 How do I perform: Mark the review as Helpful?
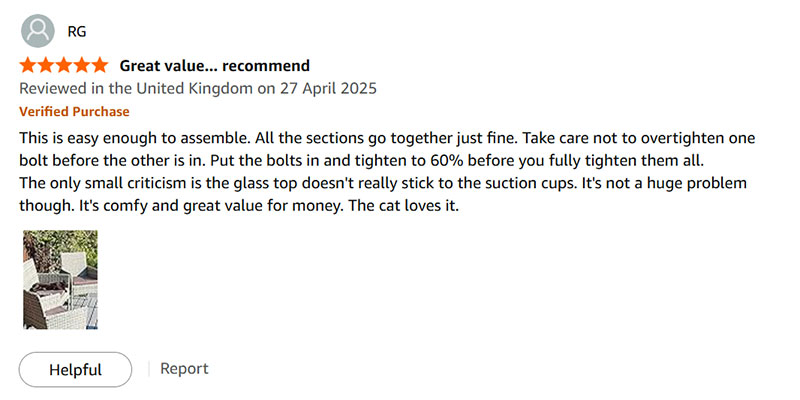coord(75,369)
